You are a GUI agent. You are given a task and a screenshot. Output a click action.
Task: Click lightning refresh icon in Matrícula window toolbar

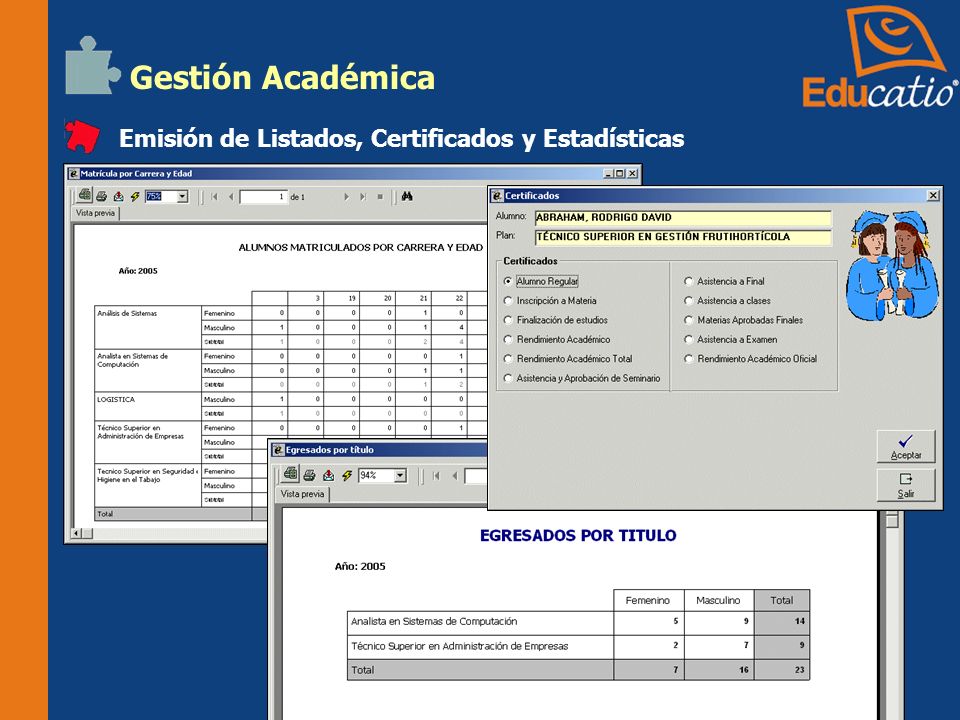135,197
